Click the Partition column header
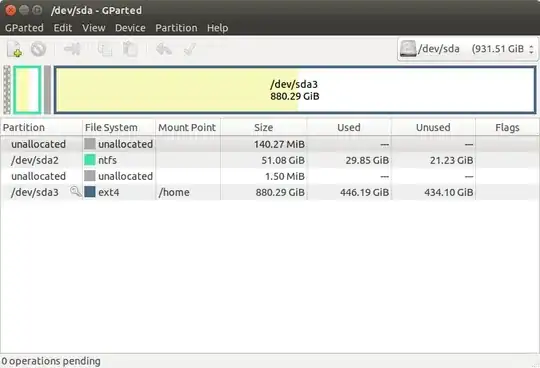The image size is (540, 368). [41, 127]
